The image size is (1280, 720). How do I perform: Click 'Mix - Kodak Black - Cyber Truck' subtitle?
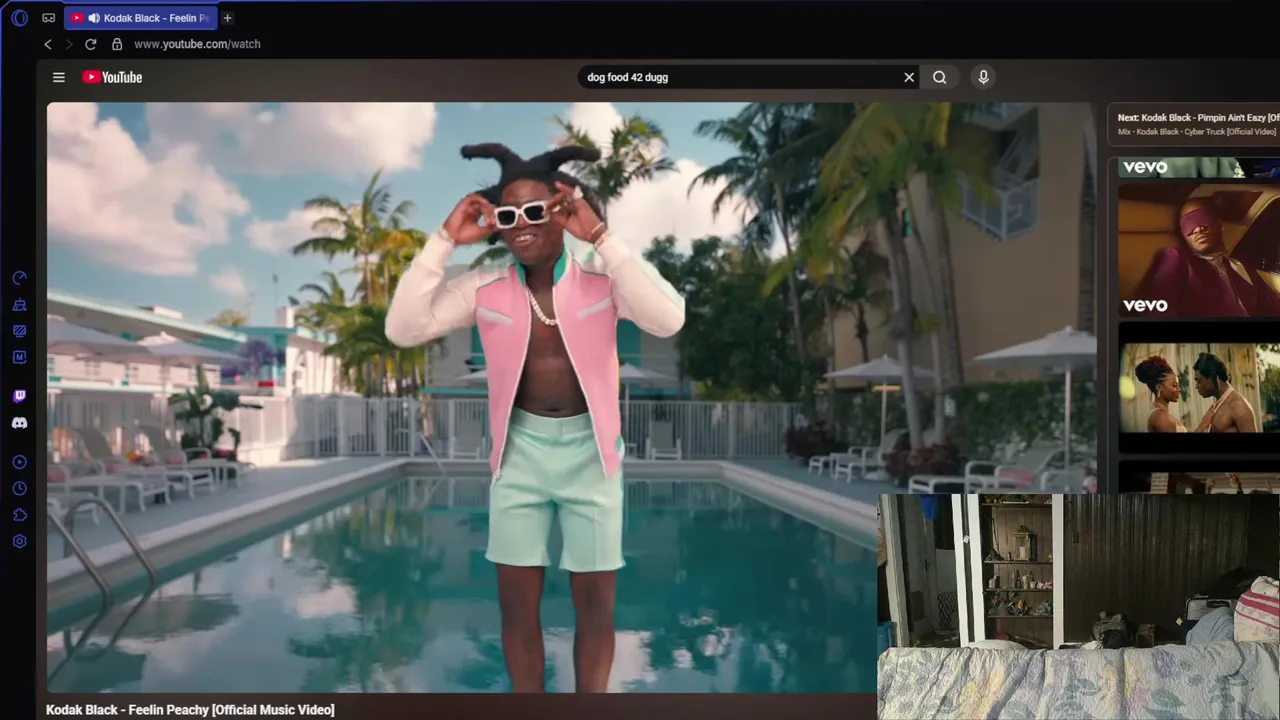pyautogui.click(x=1197, y=132)
